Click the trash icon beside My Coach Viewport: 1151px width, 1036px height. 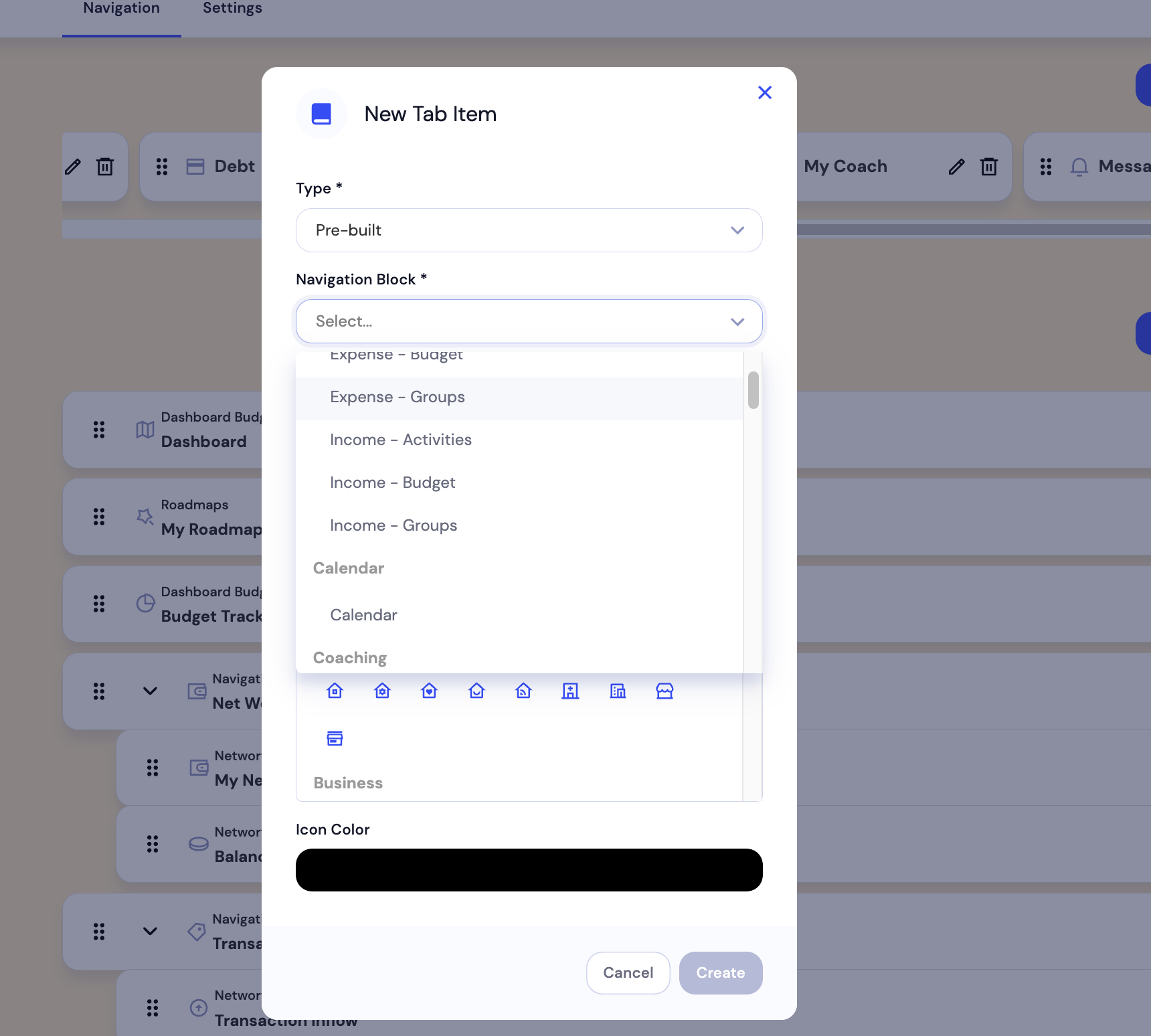[989, 167]
